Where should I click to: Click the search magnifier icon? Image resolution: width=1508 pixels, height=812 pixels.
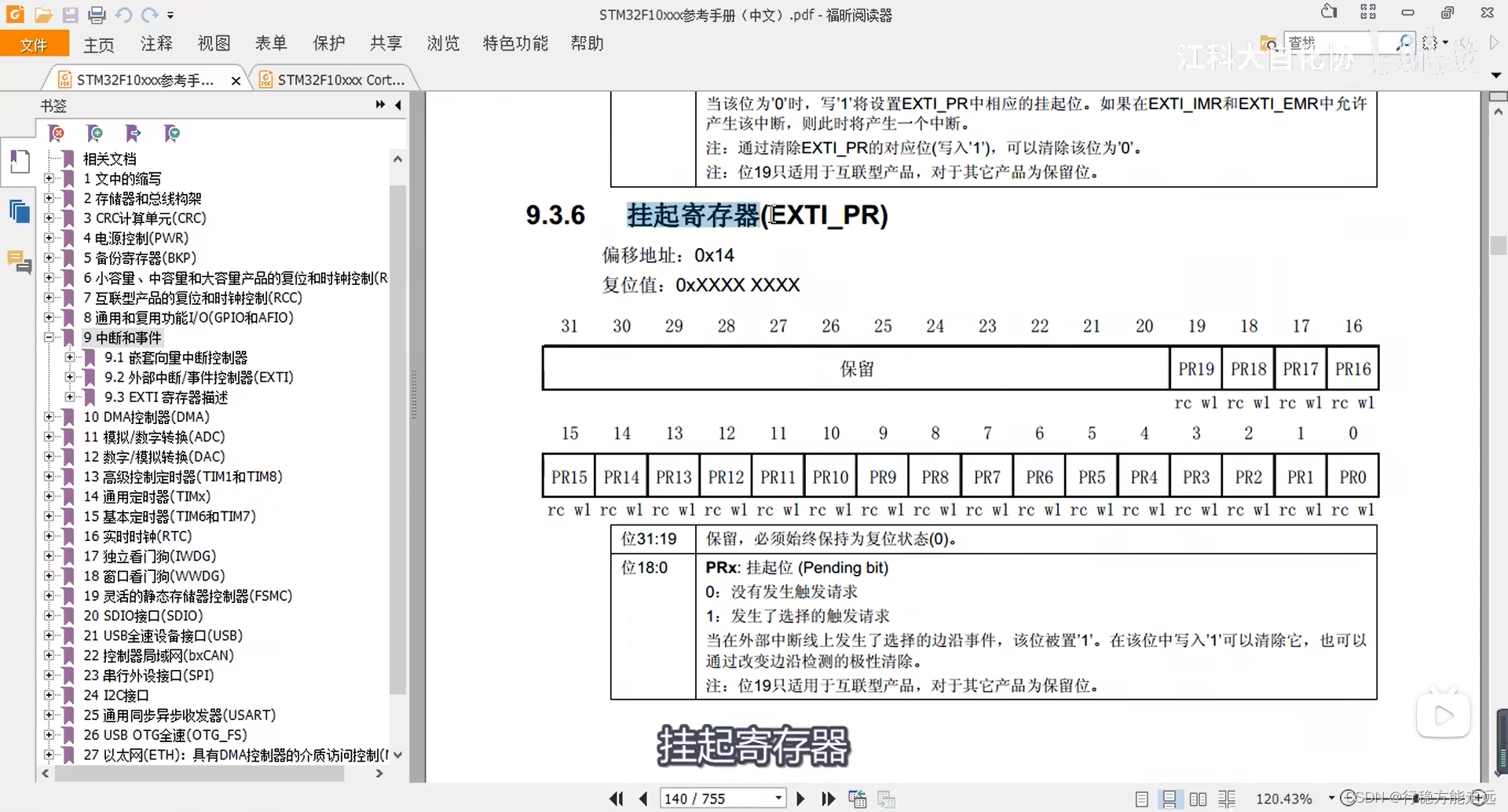pyautogui.click(x=1404, y=42)
